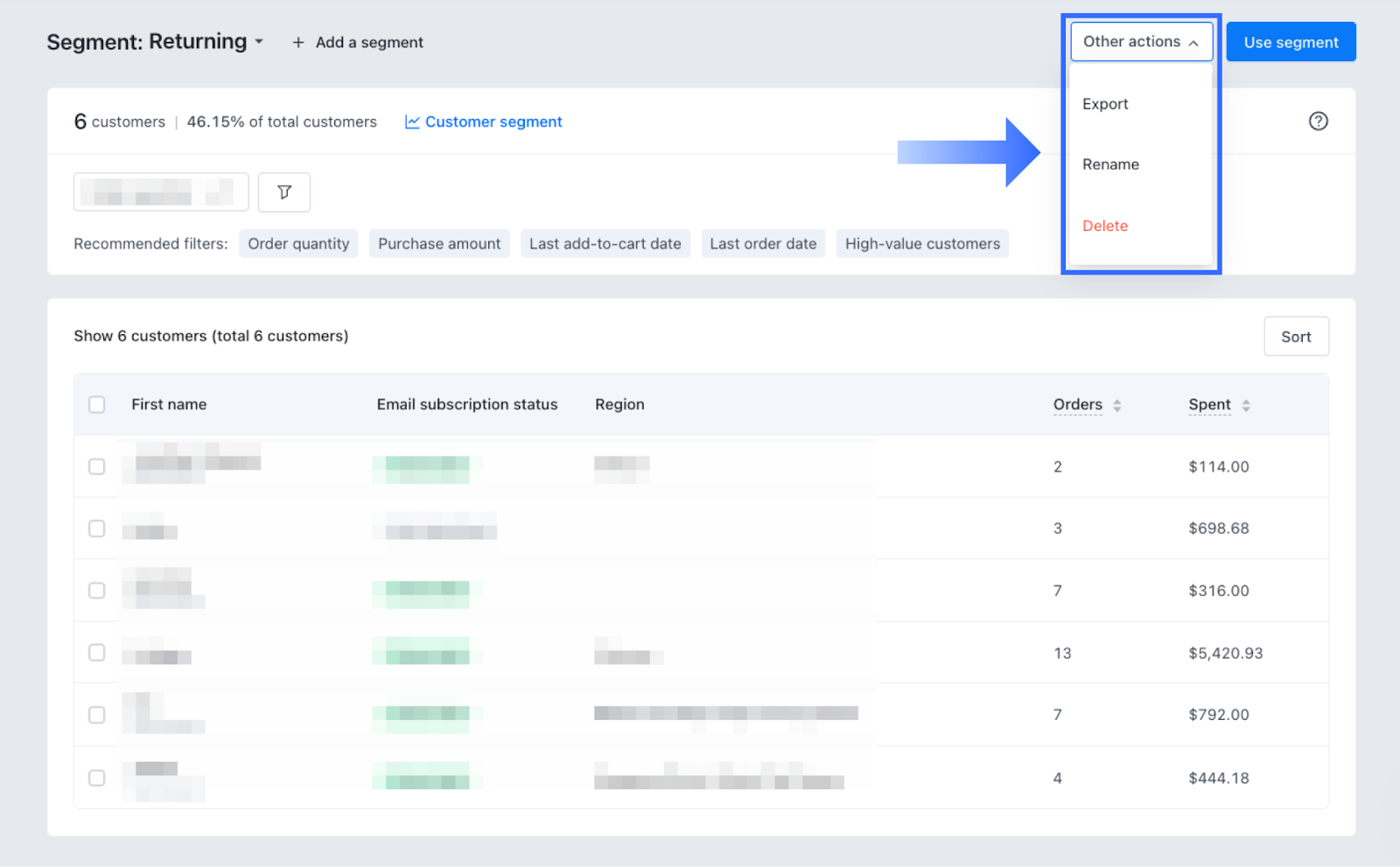
Task: Select Rename in the Other actions menu
Action: pos(1110,164)
